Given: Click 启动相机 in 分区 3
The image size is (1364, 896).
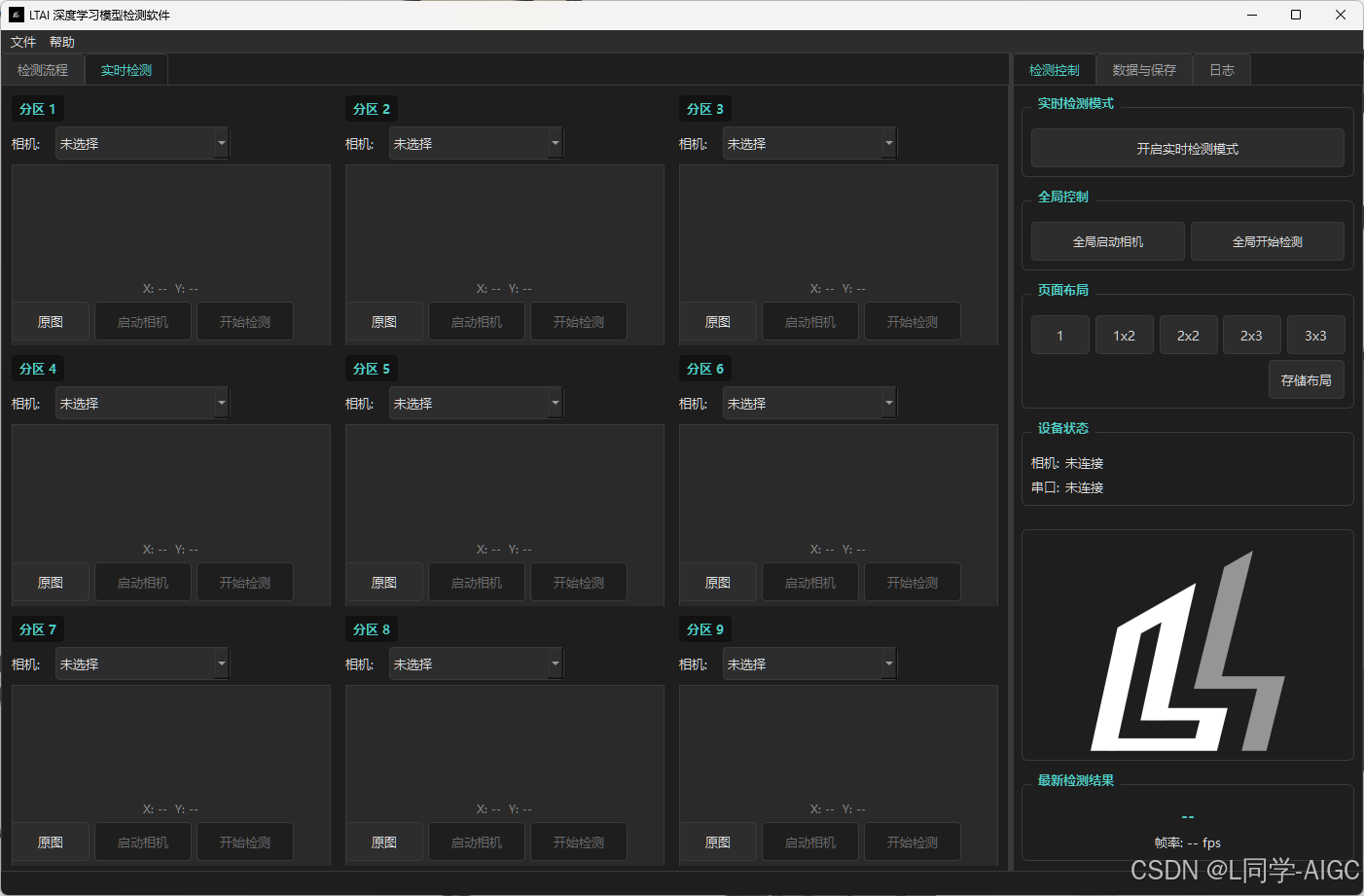Looking at the screenshot, I should click(810, 322).
